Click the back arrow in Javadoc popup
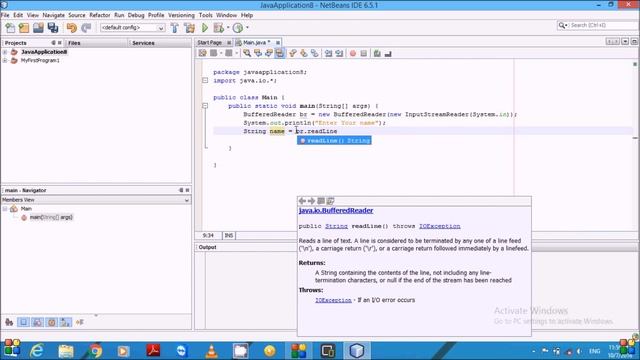This screenshot has width=640, height=360. (x=302, y=201)
